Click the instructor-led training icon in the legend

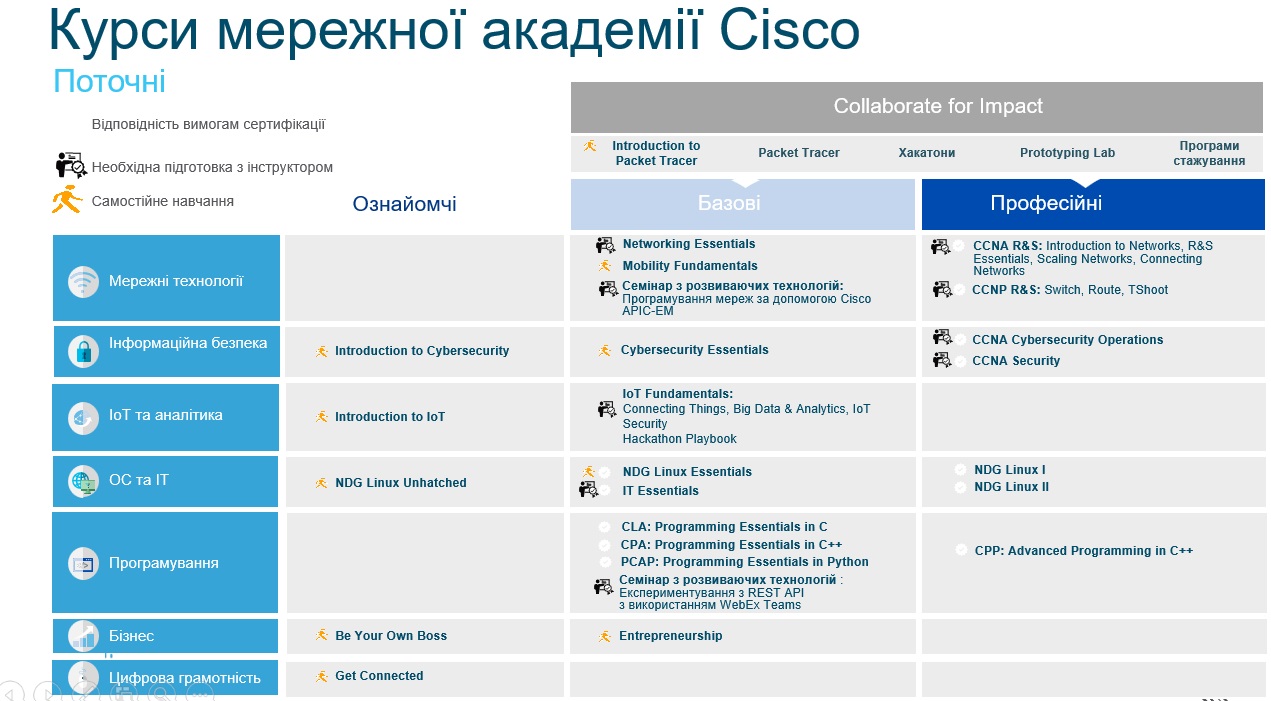pyautogui.click(x=71, y=165)
